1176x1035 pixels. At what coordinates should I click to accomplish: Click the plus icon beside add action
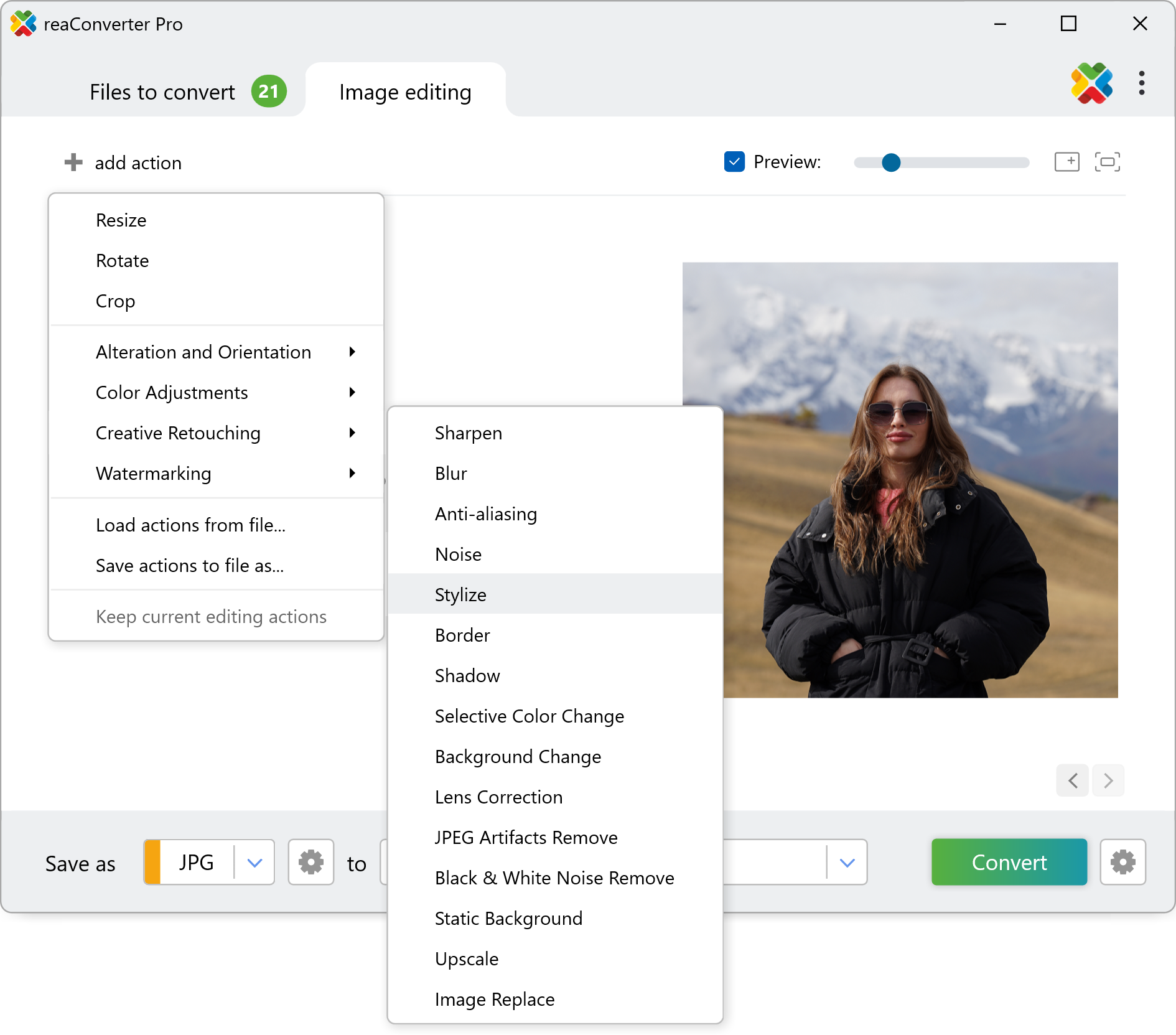(x=73, y=162)
